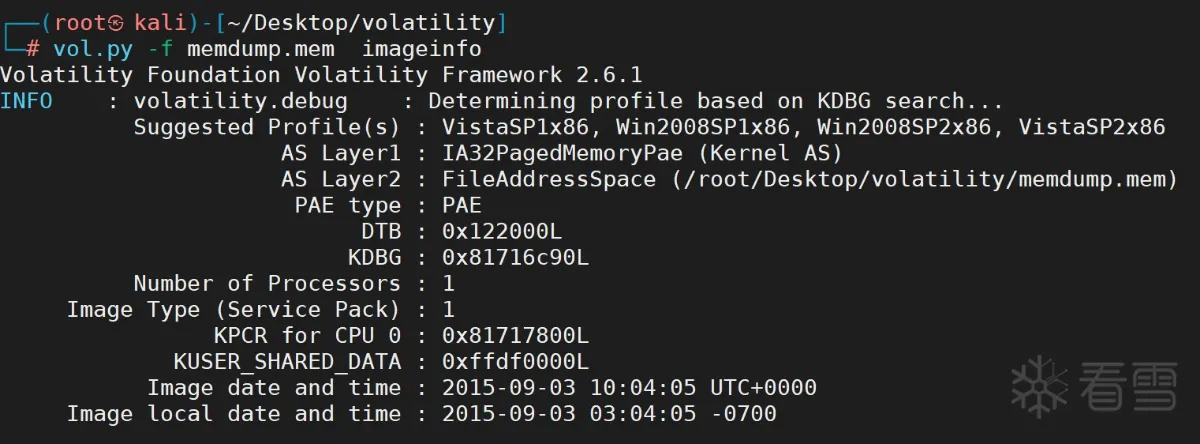Click the local date time with -0700

(609, 413)
